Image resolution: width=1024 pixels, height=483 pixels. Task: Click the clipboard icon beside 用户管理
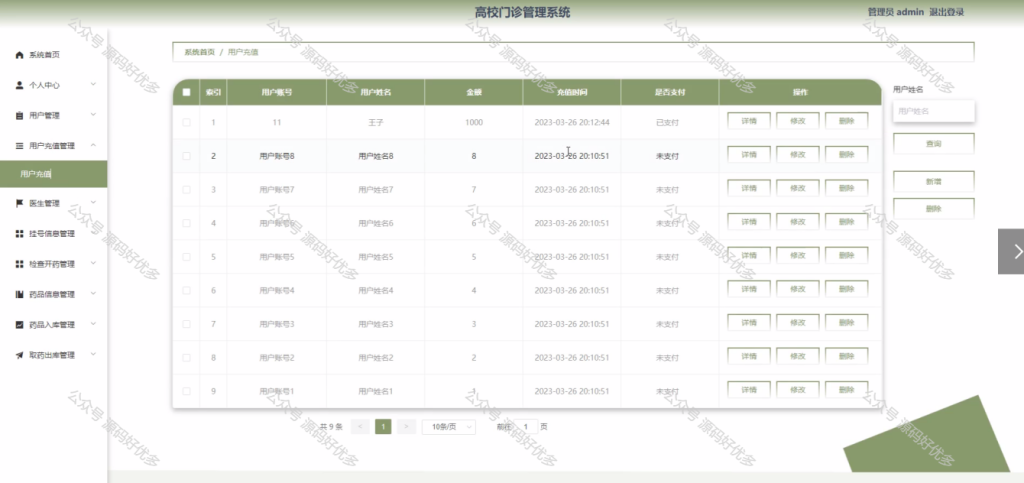[x=20, y=116]
